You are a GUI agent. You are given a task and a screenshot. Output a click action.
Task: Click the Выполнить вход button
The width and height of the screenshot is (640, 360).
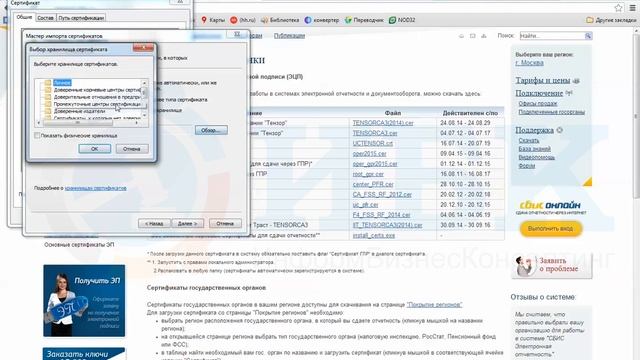click(x=551, y=229)
